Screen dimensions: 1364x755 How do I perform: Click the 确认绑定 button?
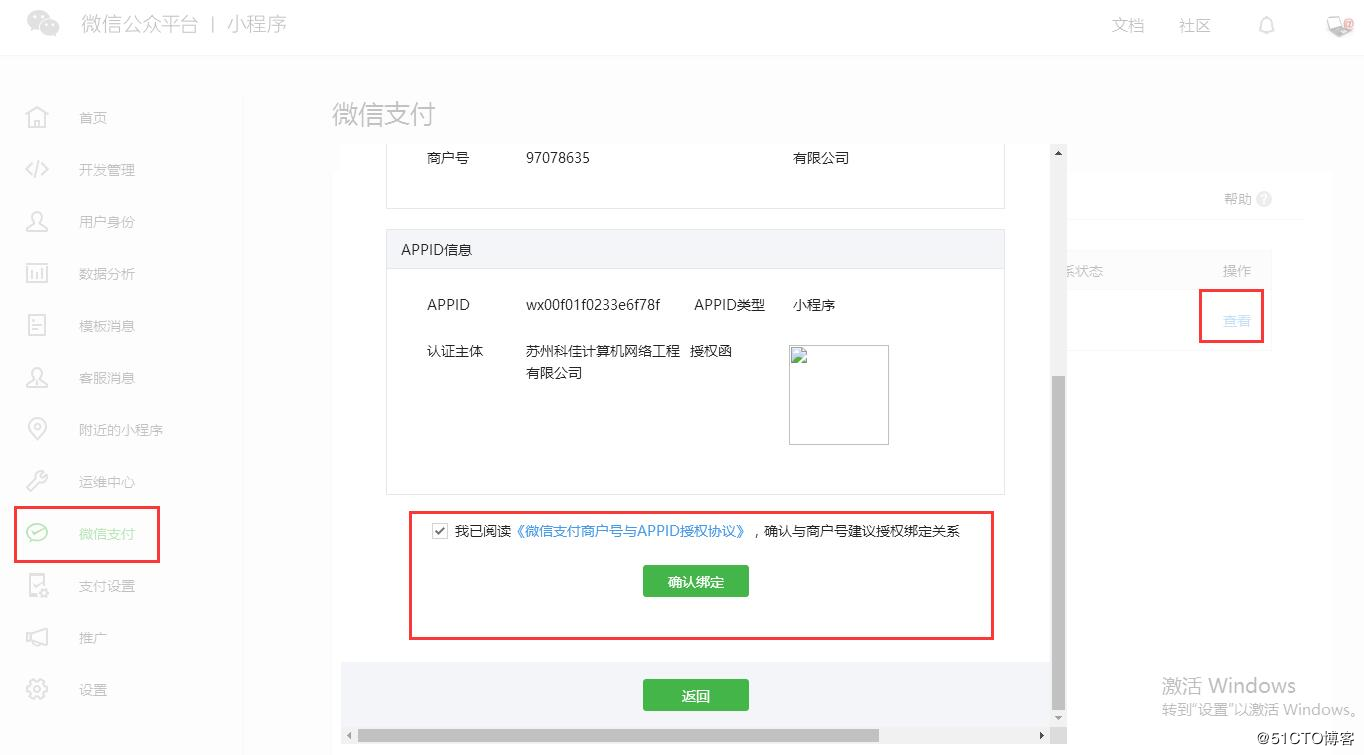click(x=696, y=581)
